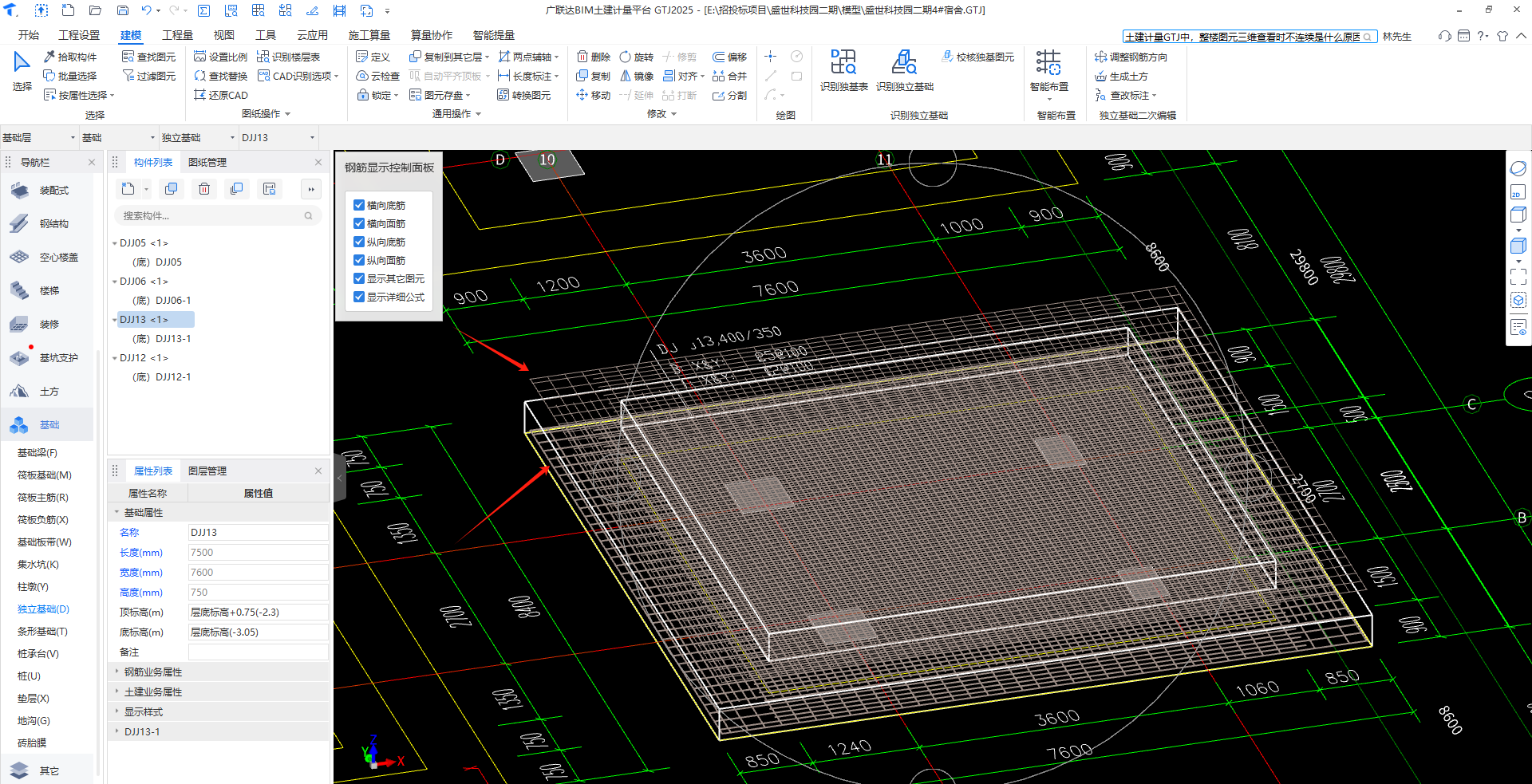Viewport: 1532px width, 784px height.
Task: Click 识别楼层表 tool
Action: click(x=289, y=57)
